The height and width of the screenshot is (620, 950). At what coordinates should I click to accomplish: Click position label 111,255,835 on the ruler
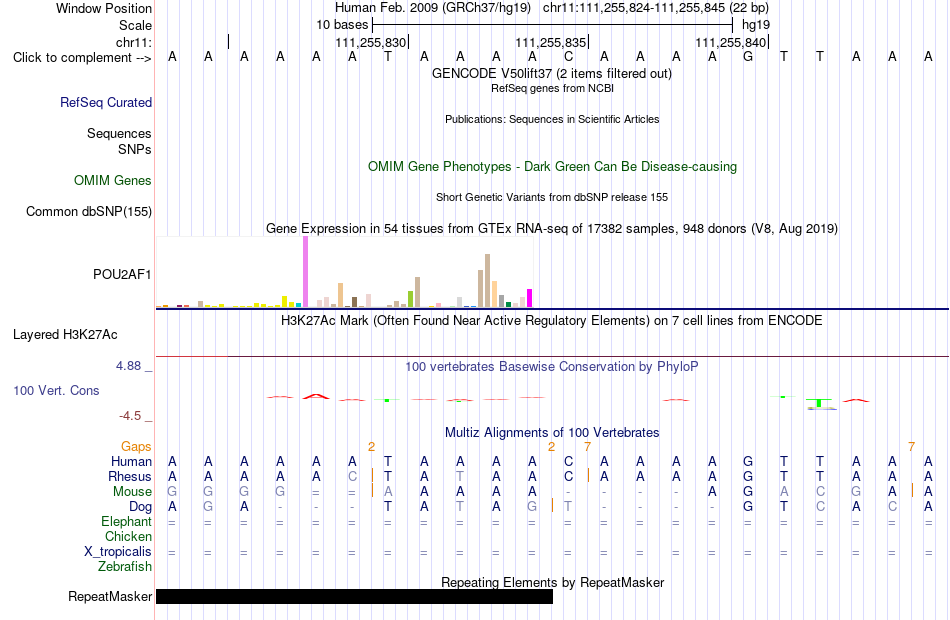551,42
